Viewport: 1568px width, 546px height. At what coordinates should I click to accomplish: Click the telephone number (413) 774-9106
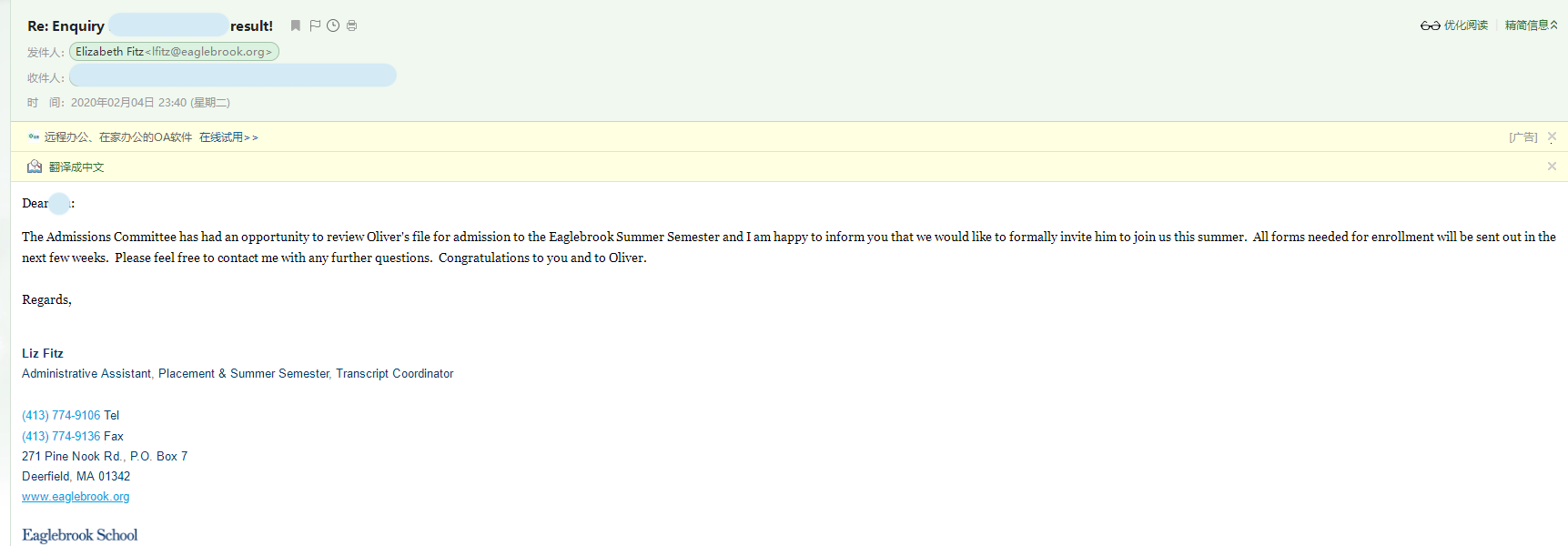click(61, 415)
